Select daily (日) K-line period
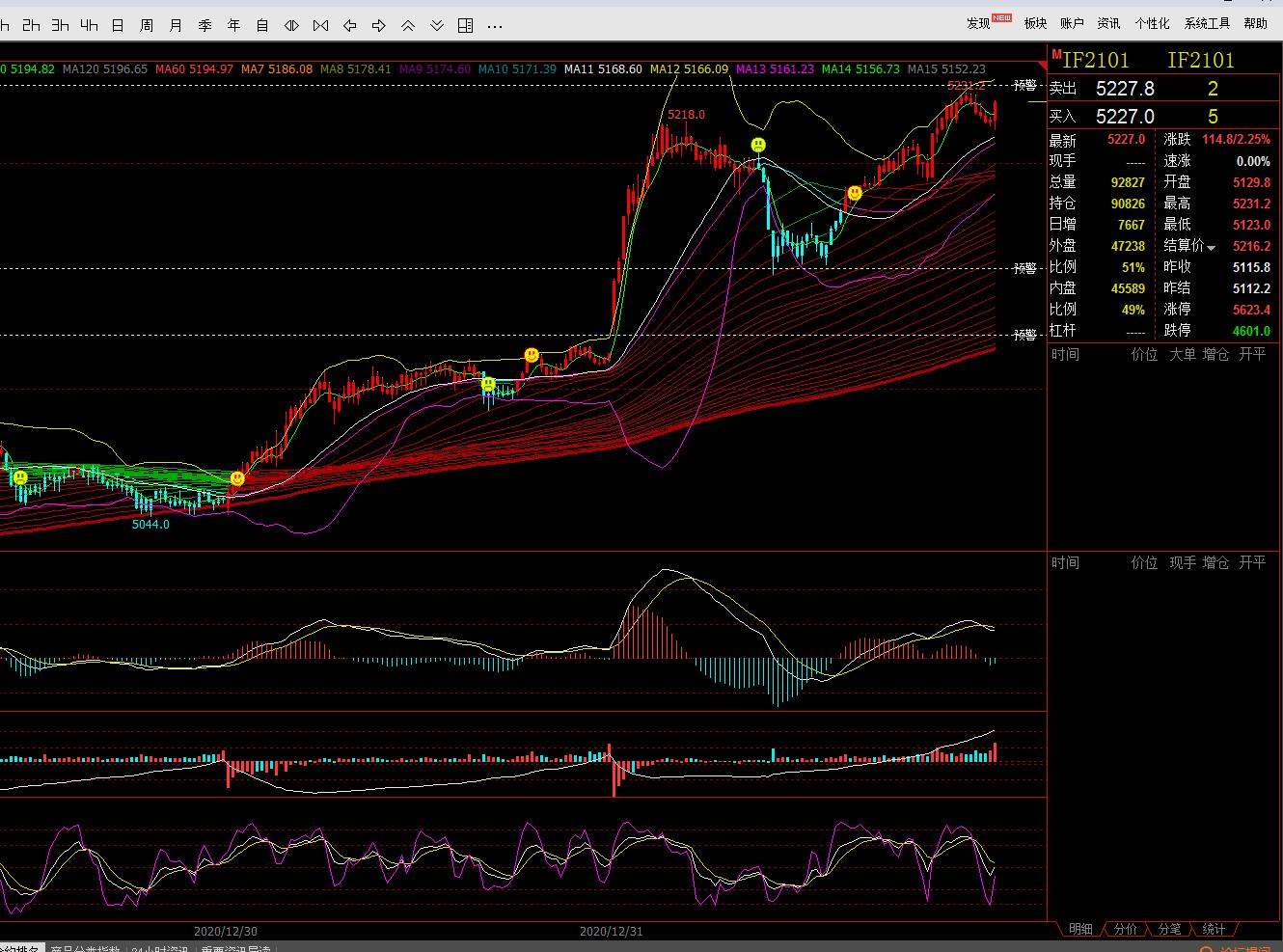This screenshot has height=952, width=1283. click(118, 25)
